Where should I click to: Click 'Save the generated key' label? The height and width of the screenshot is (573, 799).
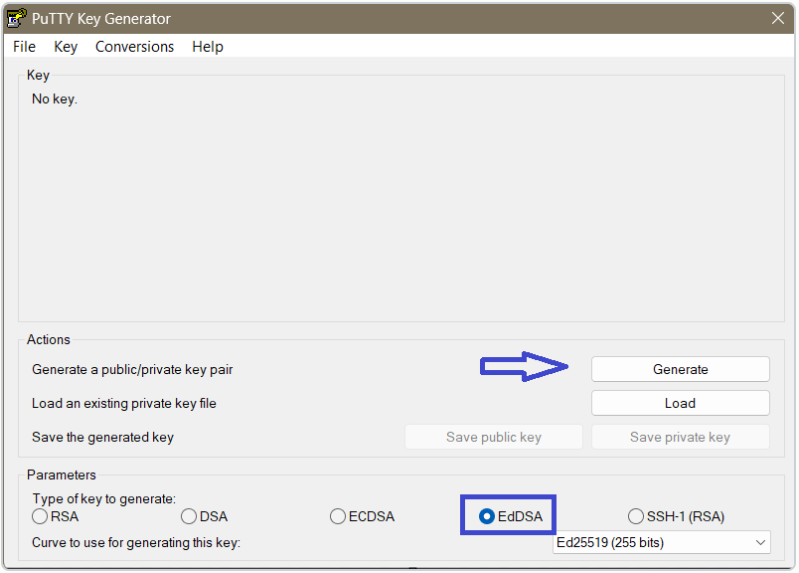pyautogui.click(x=103, y=437)
